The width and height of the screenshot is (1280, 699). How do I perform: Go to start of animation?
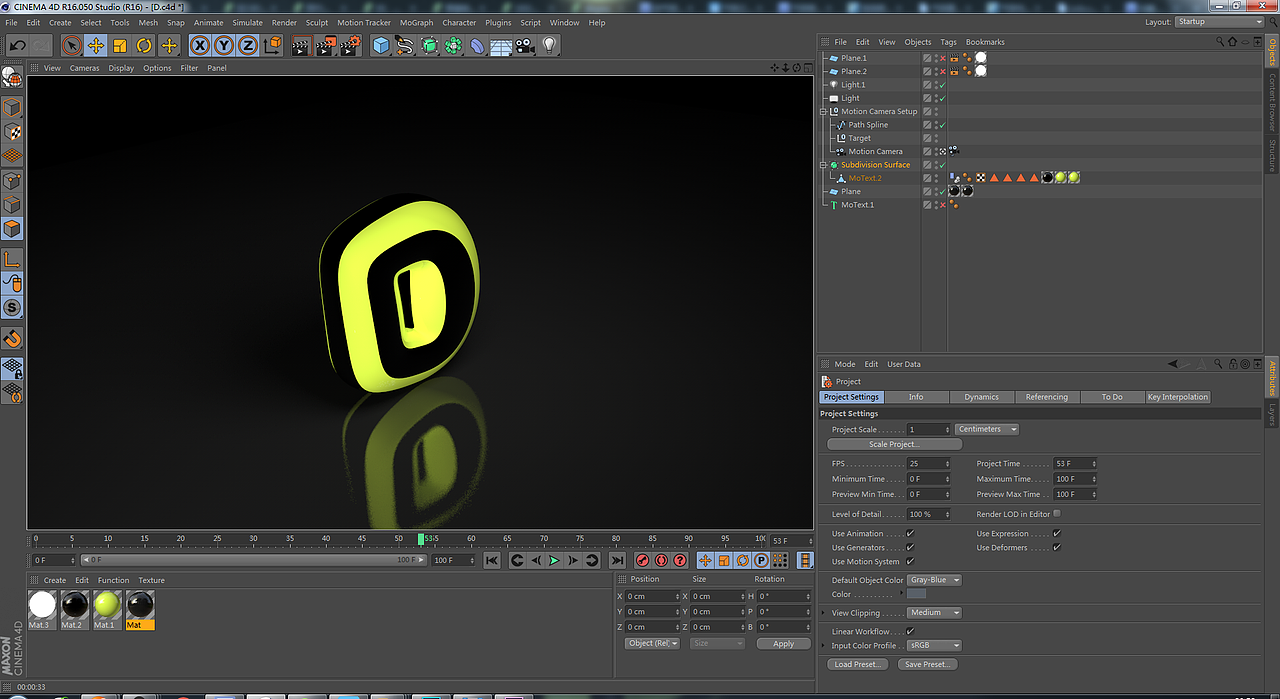click(x=492, y=561)
